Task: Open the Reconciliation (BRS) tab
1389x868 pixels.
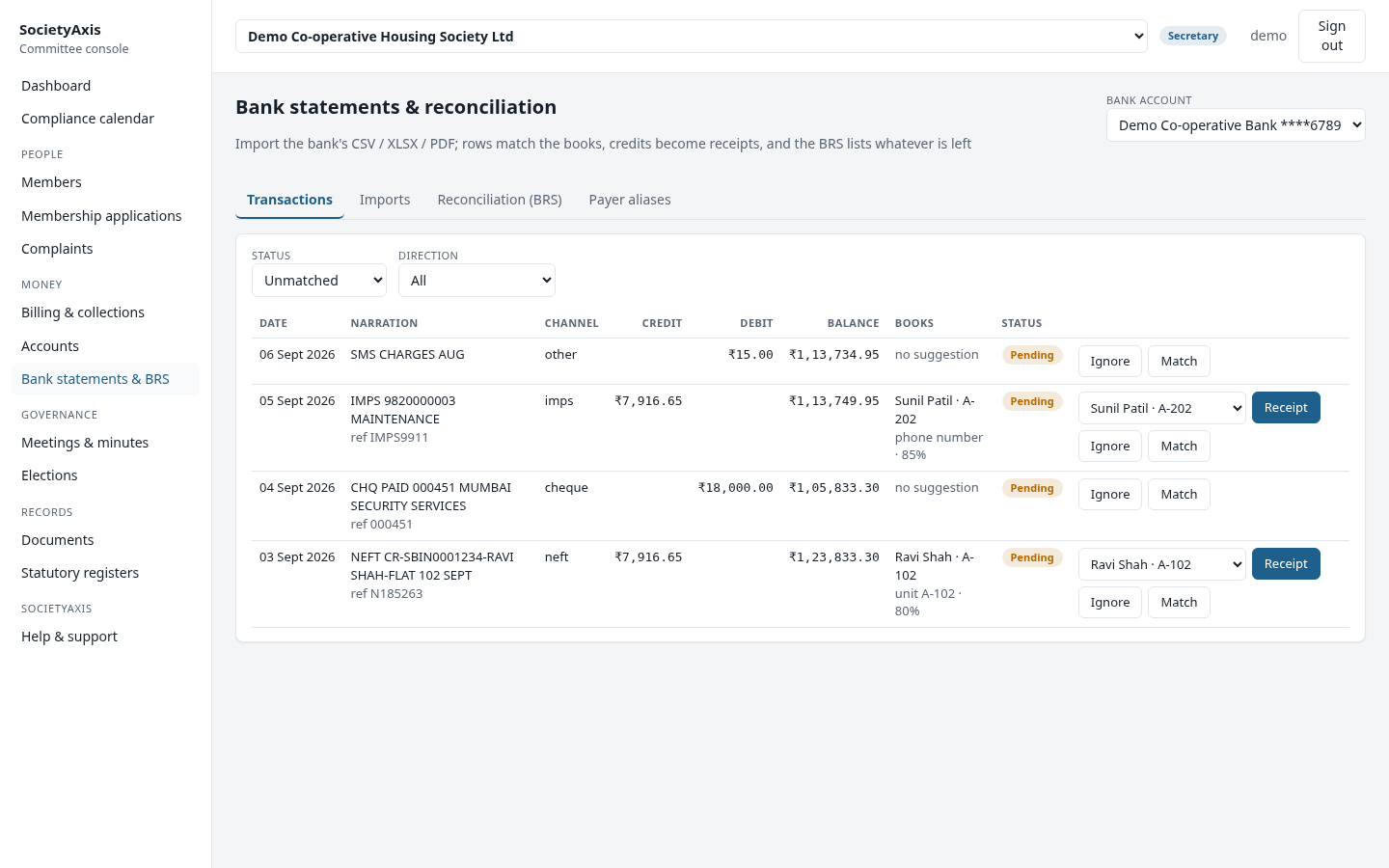Action: (x=500, y=200)
